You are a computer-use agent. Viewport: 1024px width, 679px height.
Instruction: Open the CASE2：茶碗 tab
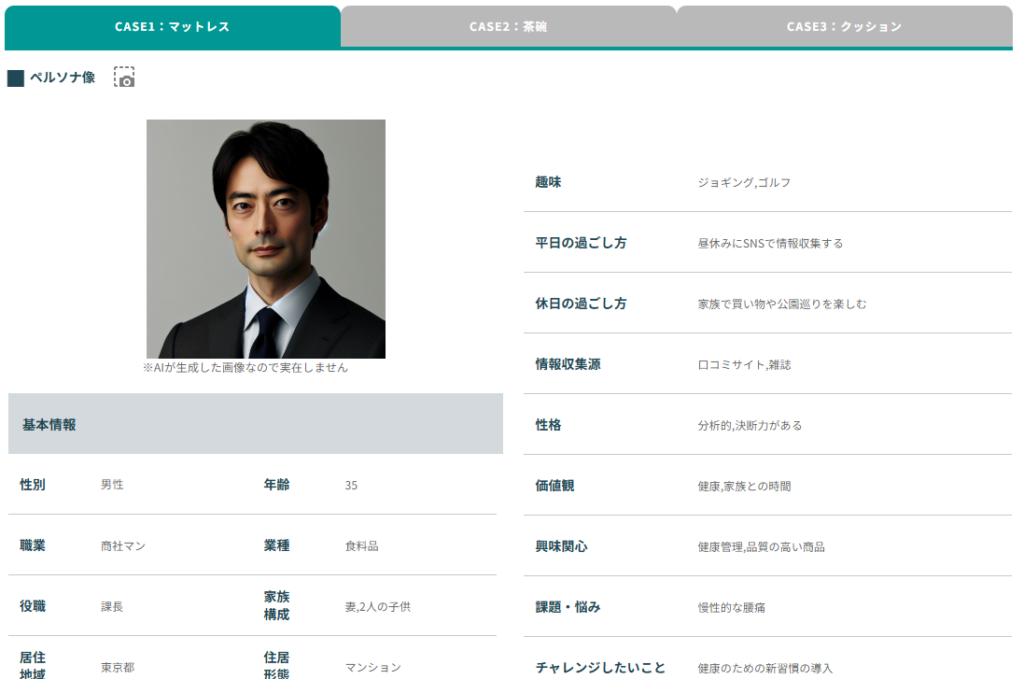tap(508, 26)
